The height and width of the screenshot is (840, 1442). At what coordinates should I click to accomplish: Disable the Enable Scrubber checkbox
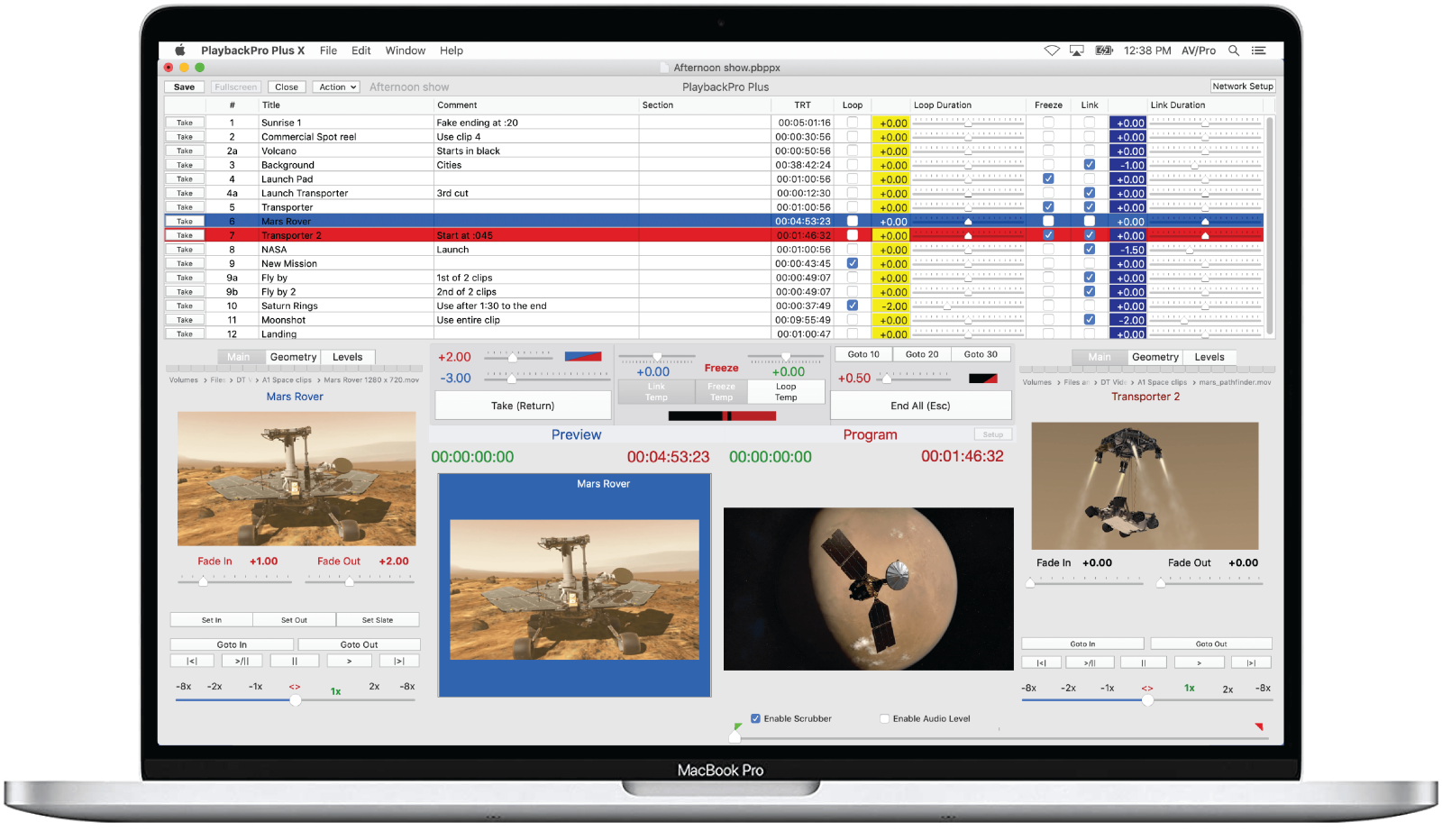(755, 718)
